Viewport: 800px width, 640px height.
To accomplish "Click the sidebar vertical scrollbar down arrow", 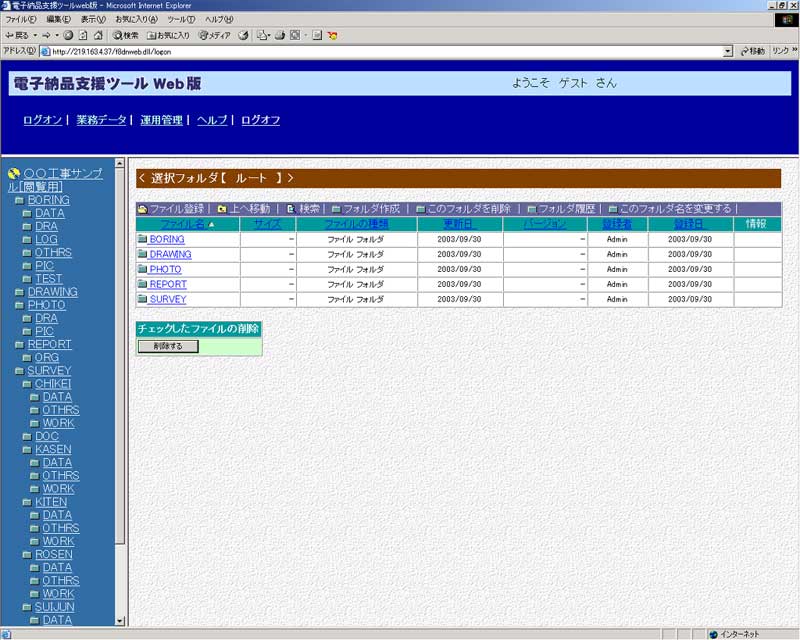I will [121, 620].
